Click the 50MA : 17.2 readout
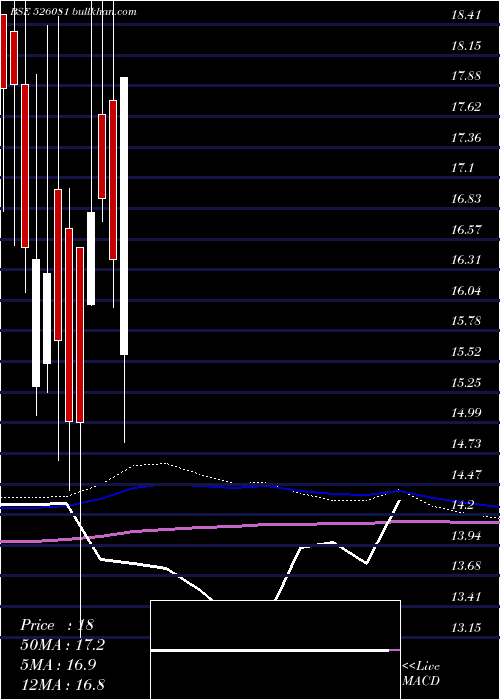Viewport: 500px width, 700px height. (x=63, y=645)
